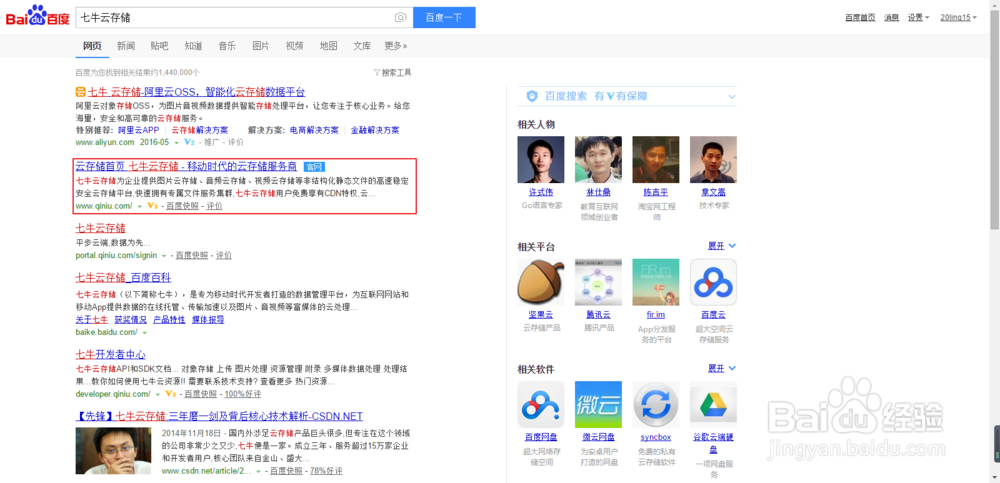Switch to the 音乐 tab

(227, 45)
